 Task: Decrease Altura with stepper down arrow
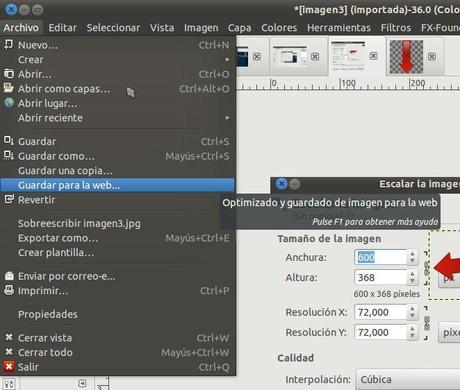point(412,281)
